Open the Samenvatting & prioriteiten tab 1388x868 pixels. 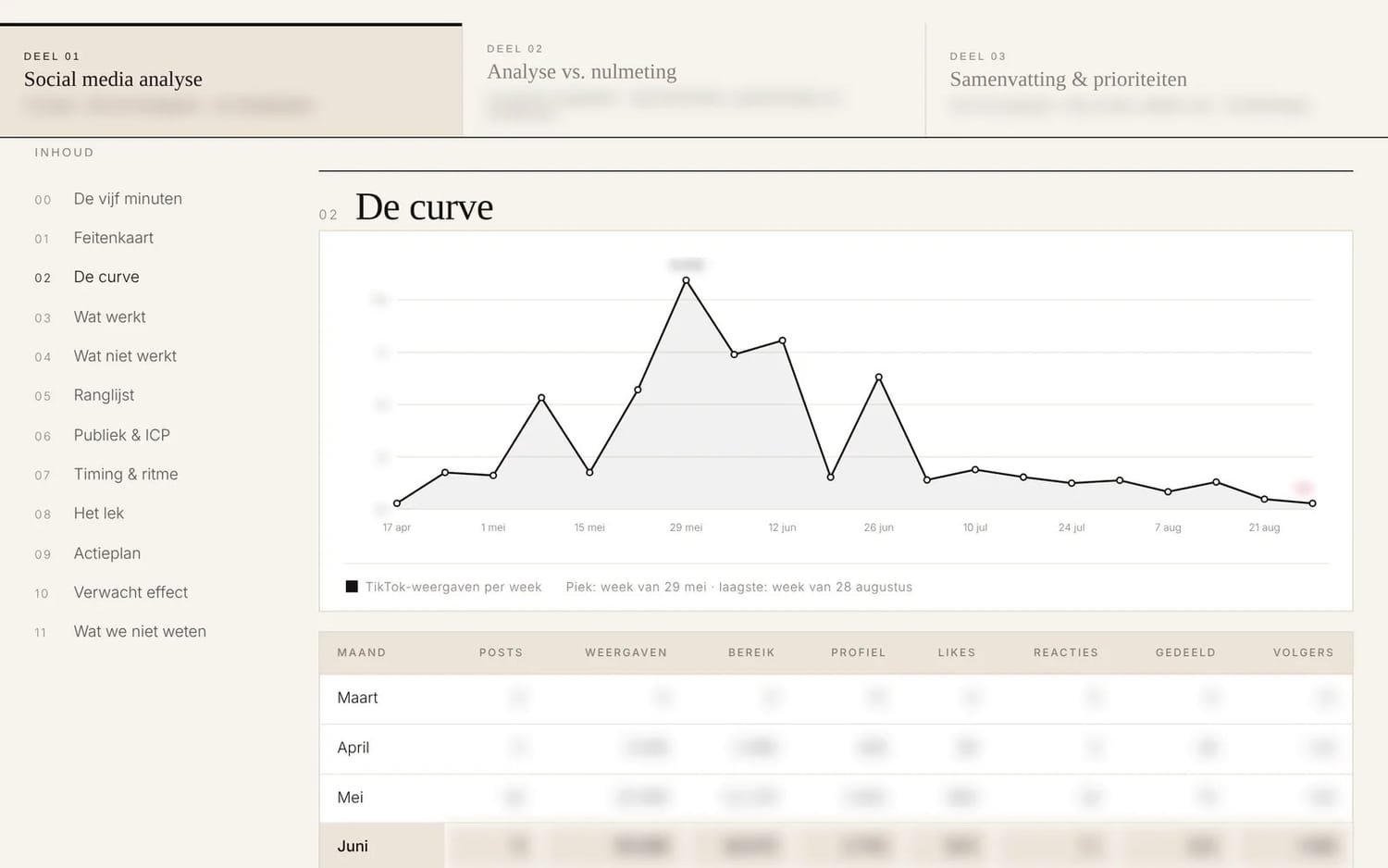click(x=1157, y=81)
